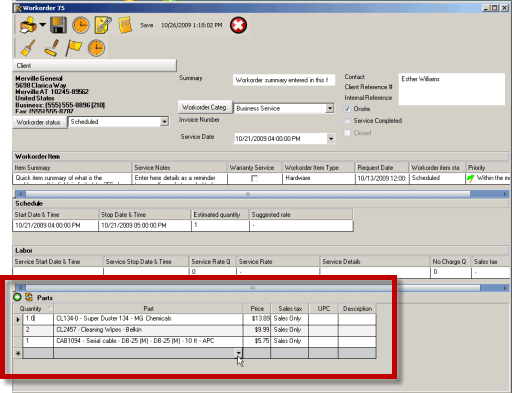Click right arrow of Workorder Item scrollbar
The height and width of the screenshot is (393, 512).
point(505,194)
